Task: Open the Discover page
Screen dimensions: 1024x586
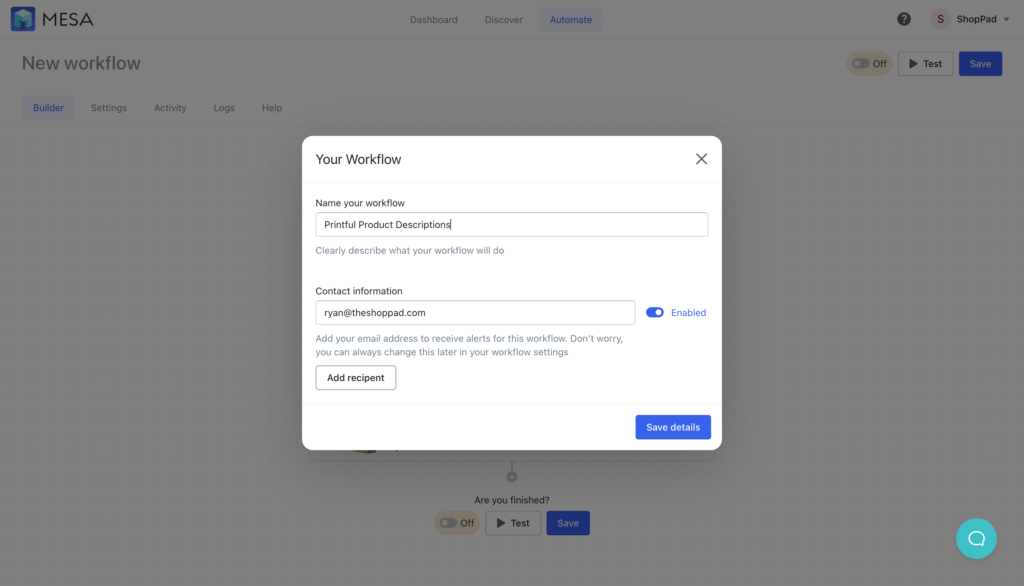Action: 503,19
